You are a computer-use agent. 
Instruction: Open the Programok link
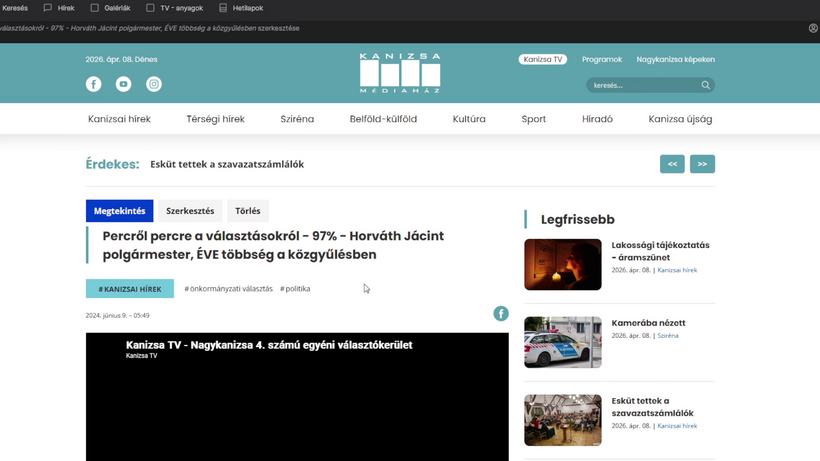602,60
